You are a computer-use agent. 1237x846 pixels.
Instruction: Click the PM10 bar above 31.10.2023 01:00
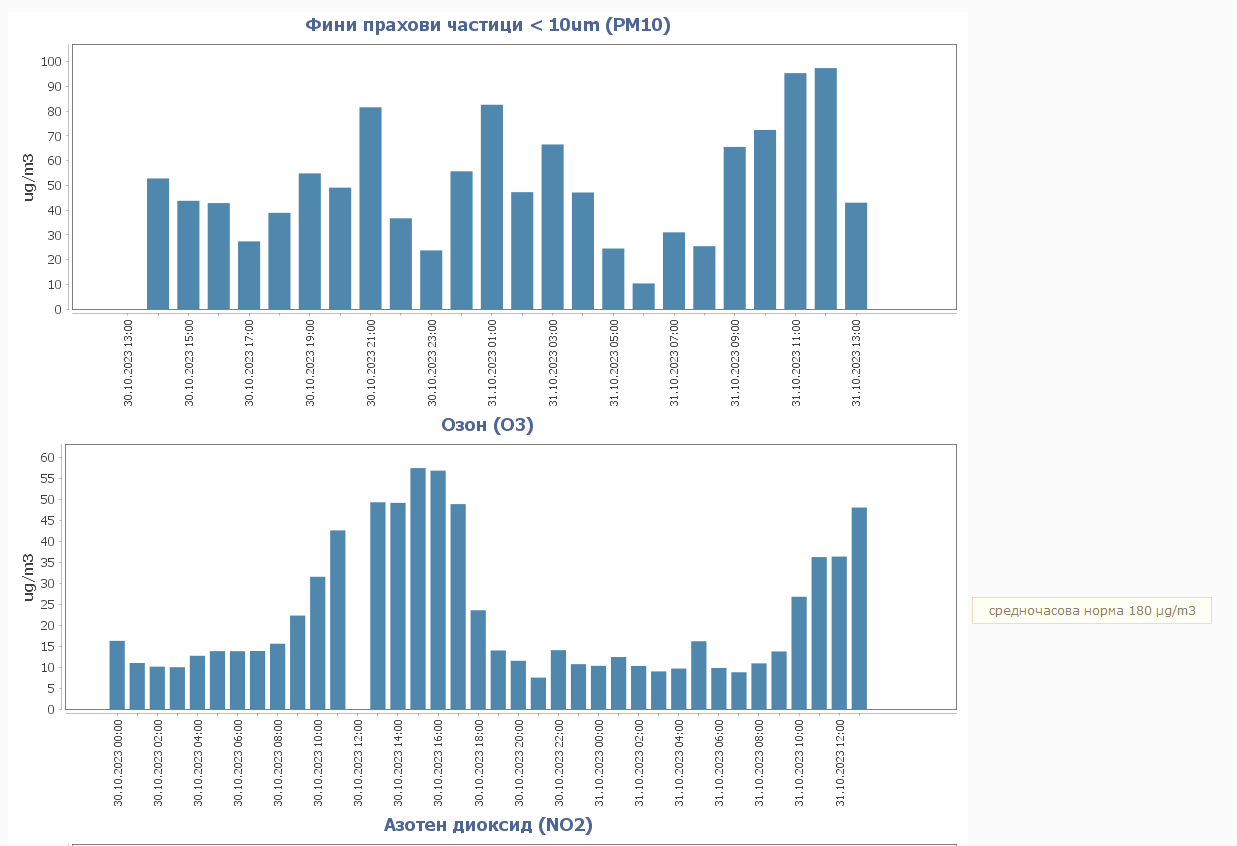coord(492,207)
